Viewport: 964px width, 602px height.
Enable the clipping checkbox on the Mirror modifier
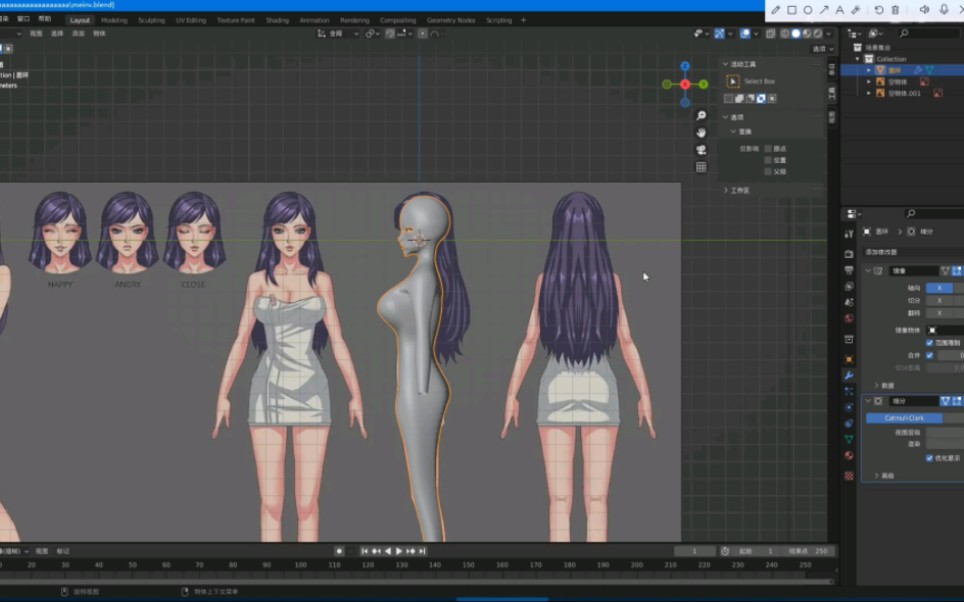(x=930, y=343)
